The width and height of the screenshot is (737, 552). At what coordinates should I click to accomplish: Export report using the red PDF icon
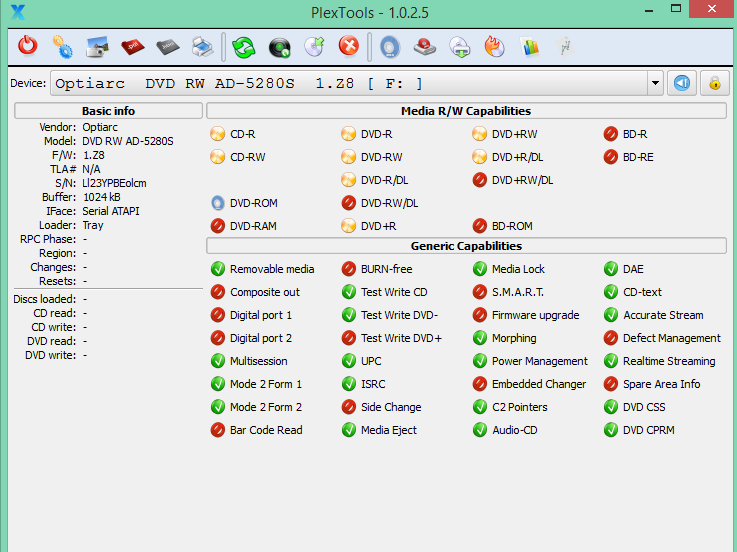(133, 47)
